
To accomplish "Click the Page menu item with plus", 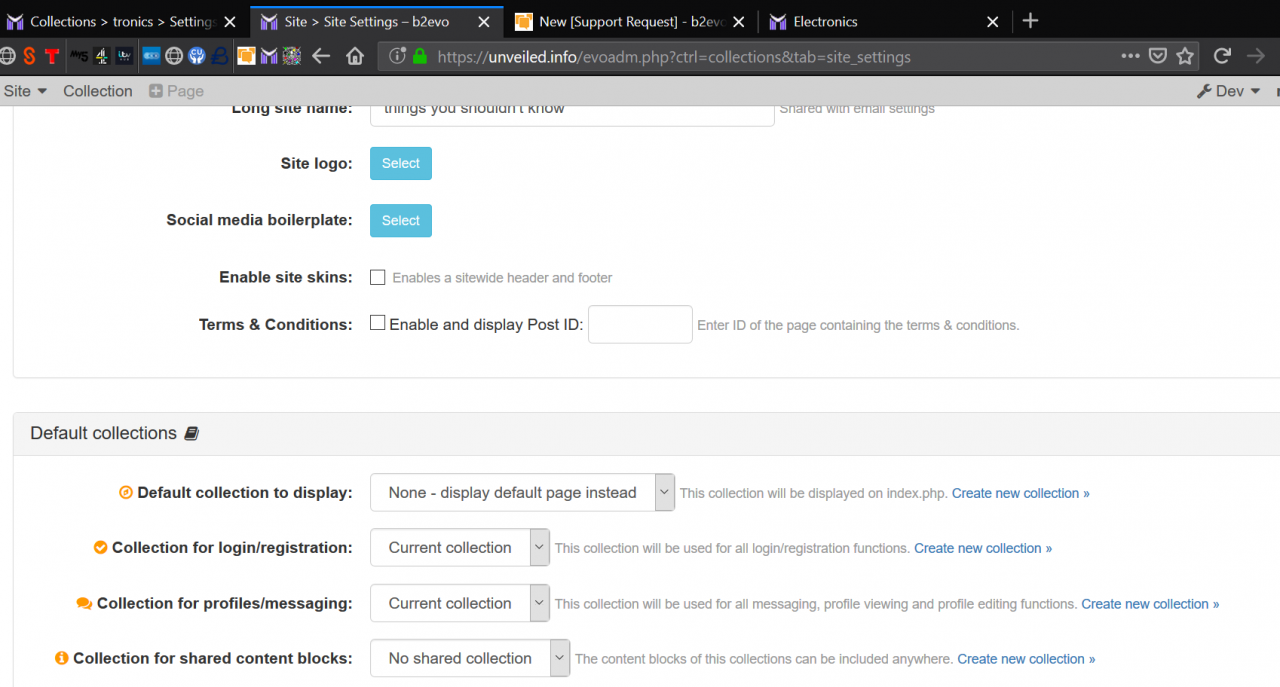I will click(176, 91).
